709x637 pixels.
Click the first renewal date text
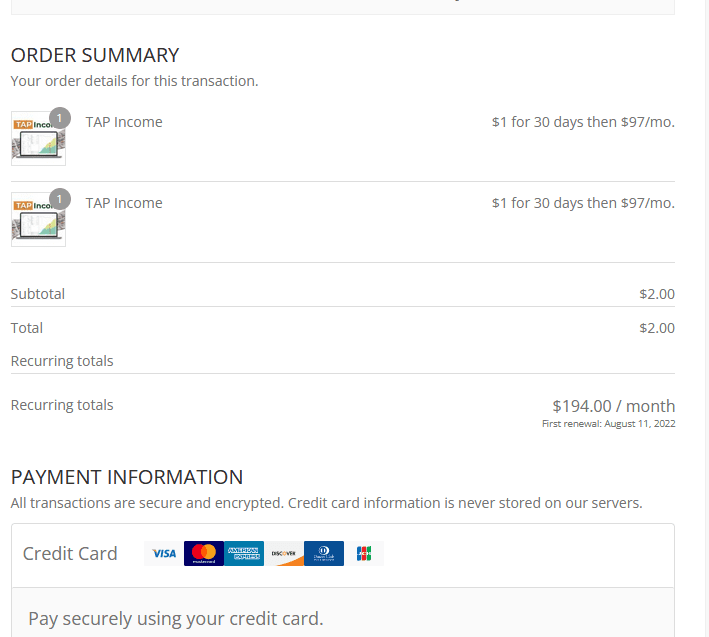click(608, 424)
